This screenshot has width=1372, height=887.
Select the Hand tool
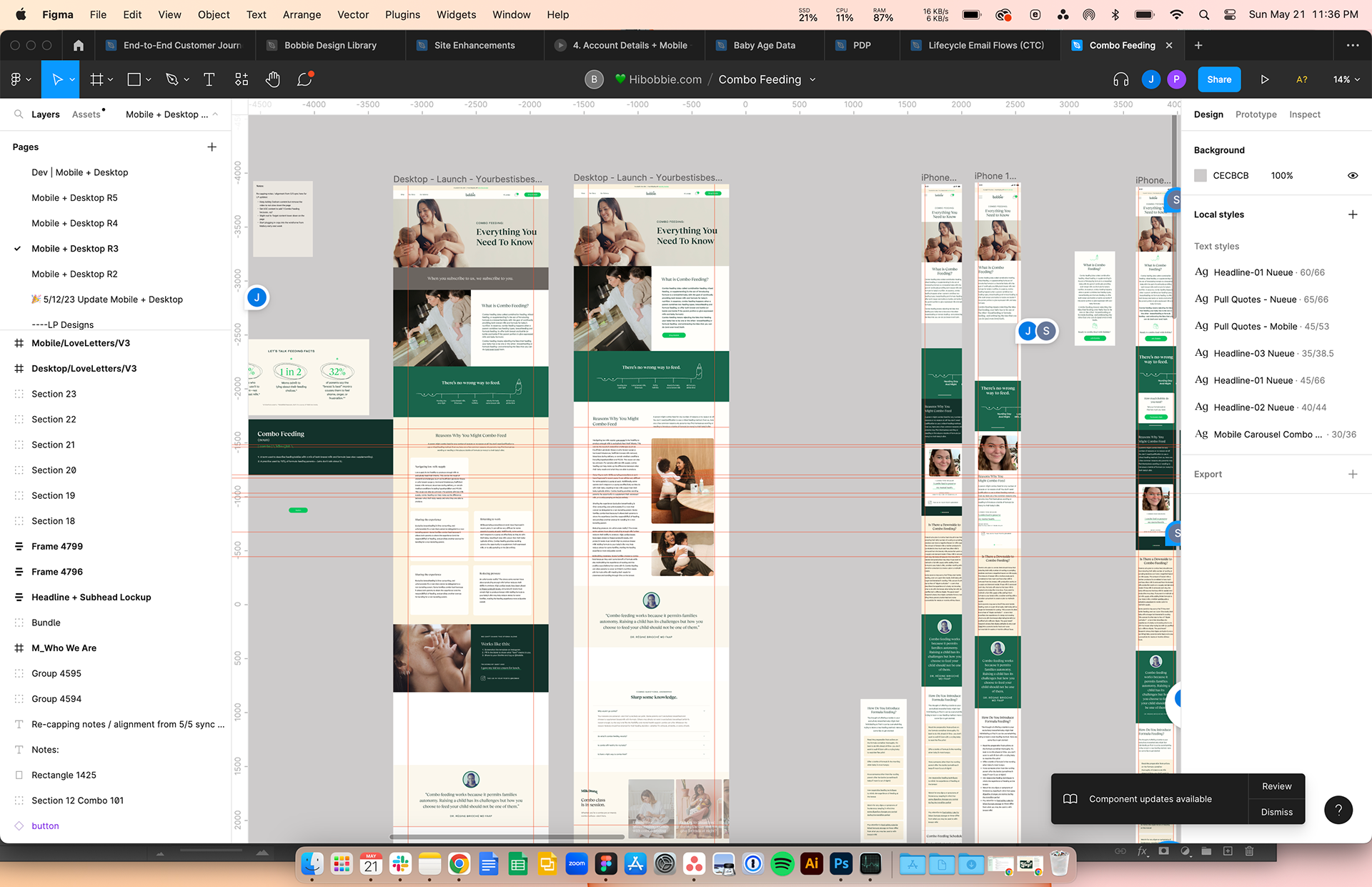(272, 79)
